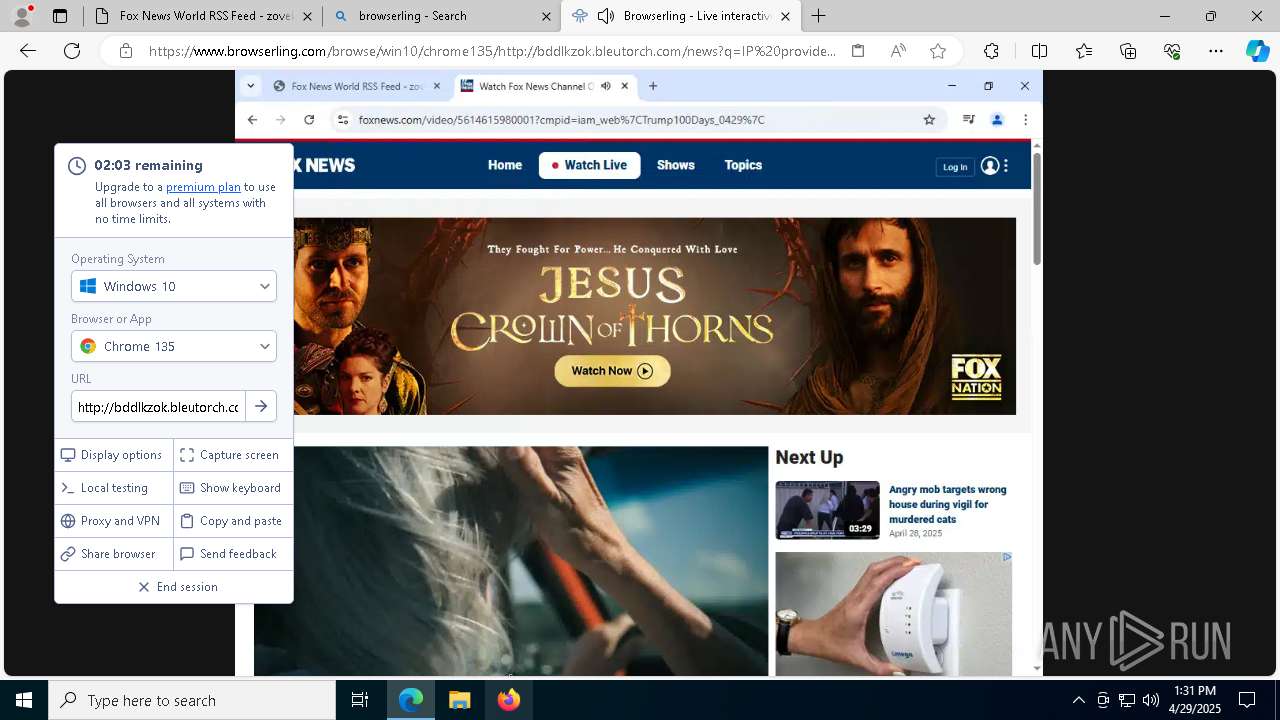This screenshot has height=720, width=1280.
Task: Open Display options
Action: tap(114, 455)
